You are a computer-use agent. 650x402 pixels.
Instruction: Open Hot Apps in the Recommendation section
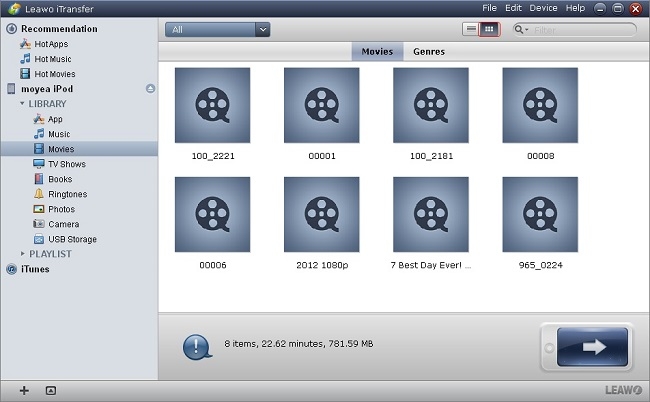50,44
